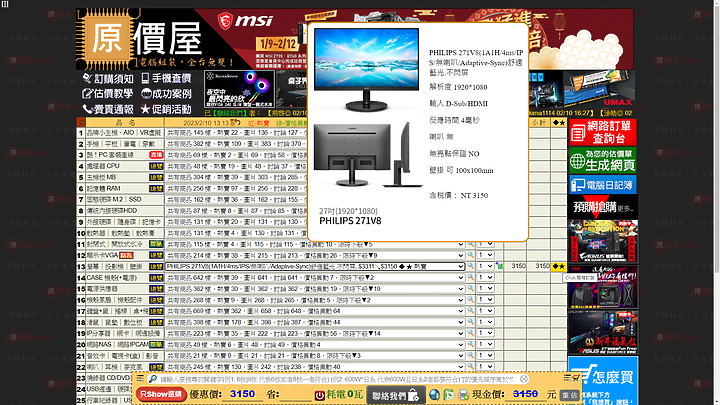Open the 估價教學 menu item
This screenshot has height=405, width=720.
[107, 94]
